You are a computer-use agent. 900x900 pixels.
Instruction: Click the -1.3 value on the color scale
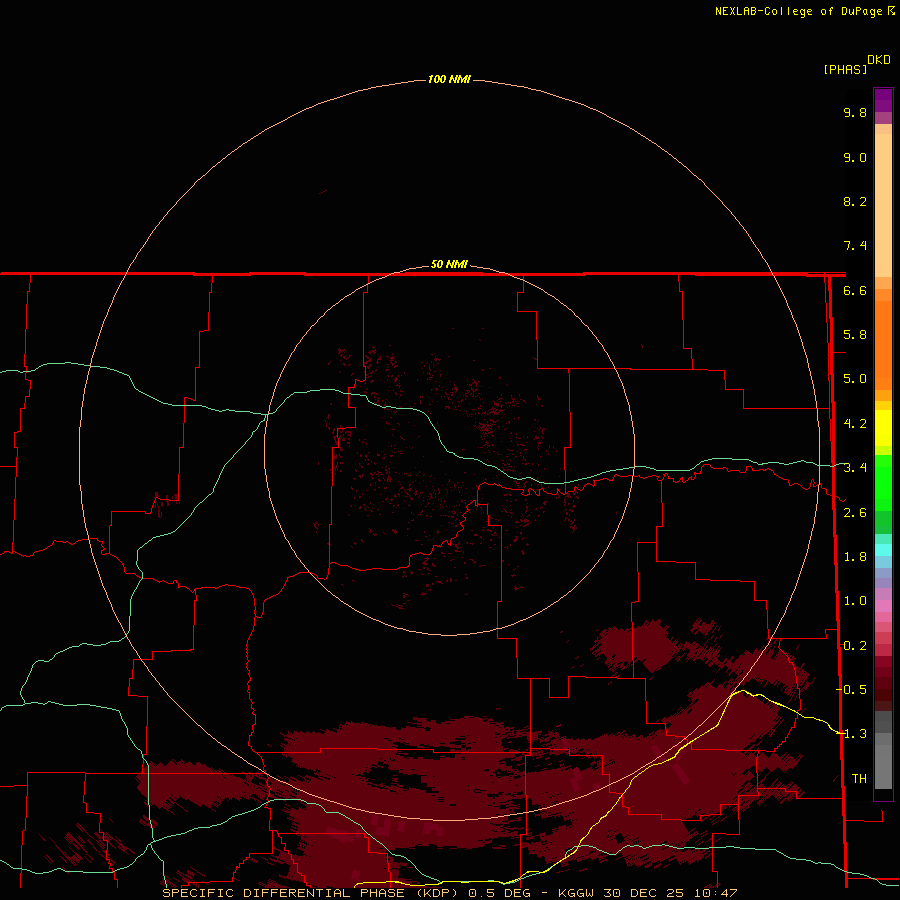pos(851,734)
